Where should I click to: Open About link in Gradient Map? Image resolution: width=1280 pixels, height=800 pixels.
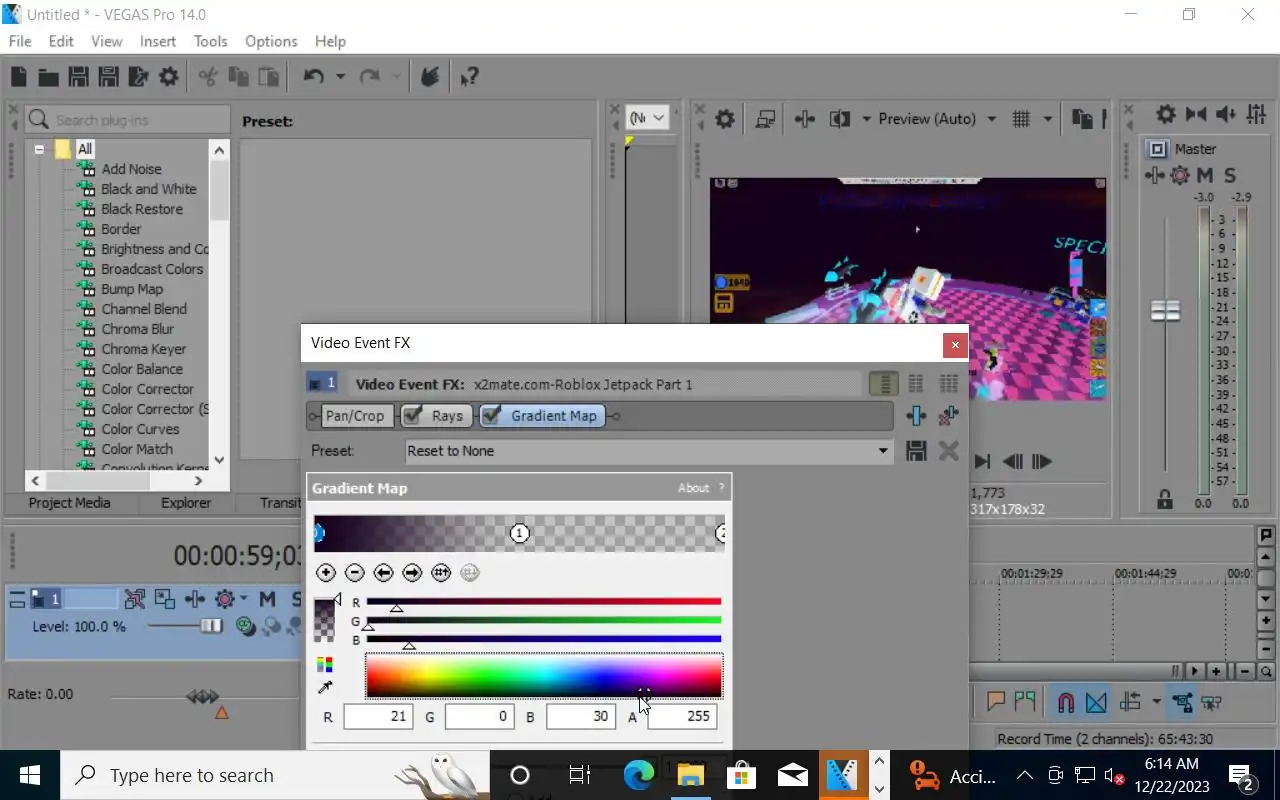(693, 488)
